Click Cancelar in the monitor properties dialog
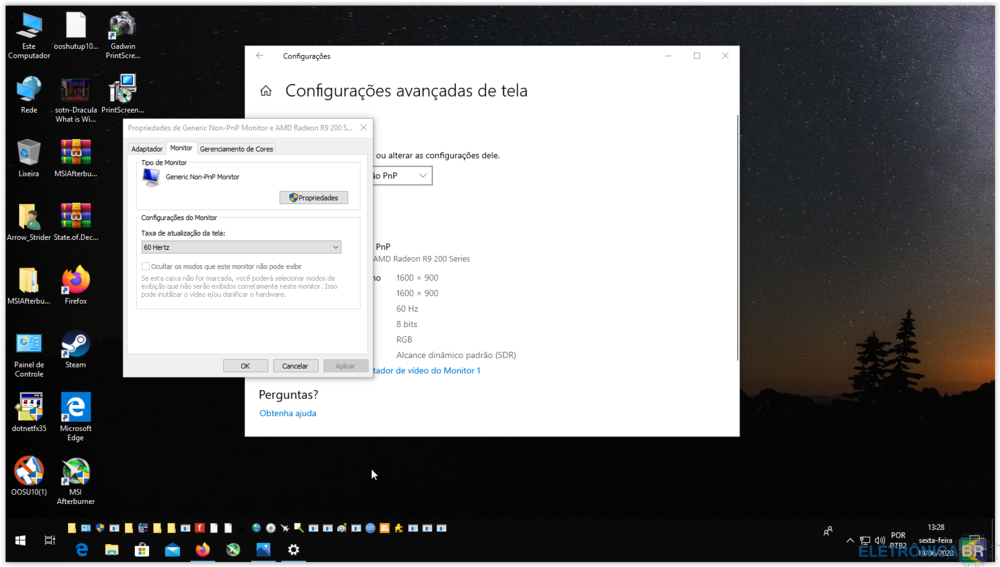Image resolution: width=1000 pixels, height=567 pixels. [x=295, y=366]
